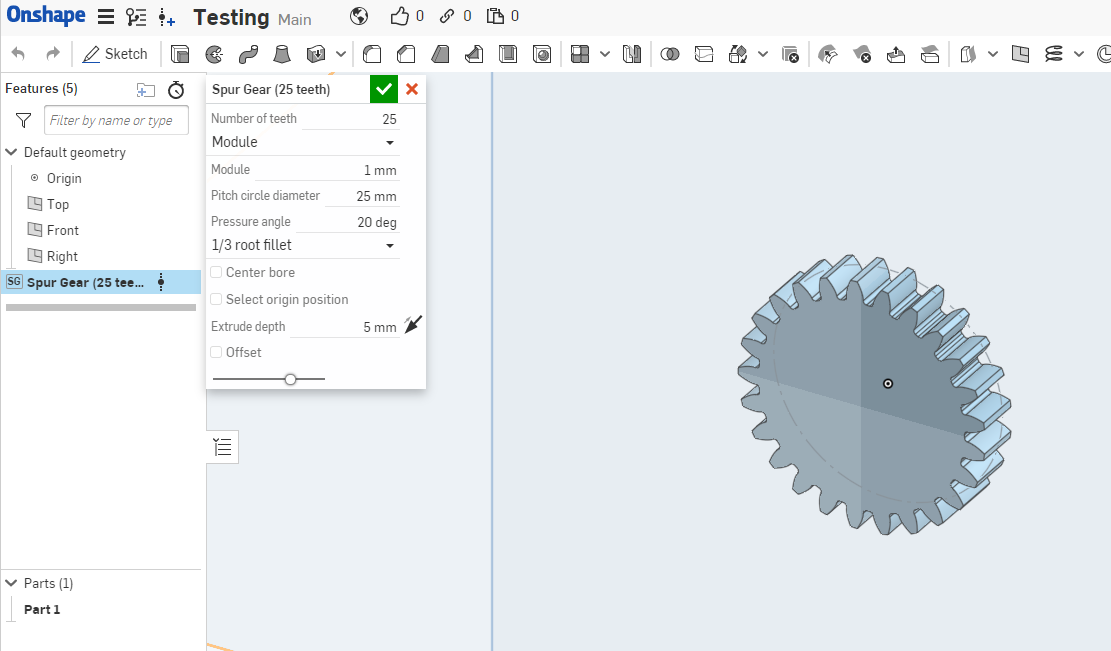The image size is (1111, 651).
Task: Select the Draft tool
Action: click(x=440, y=54)
